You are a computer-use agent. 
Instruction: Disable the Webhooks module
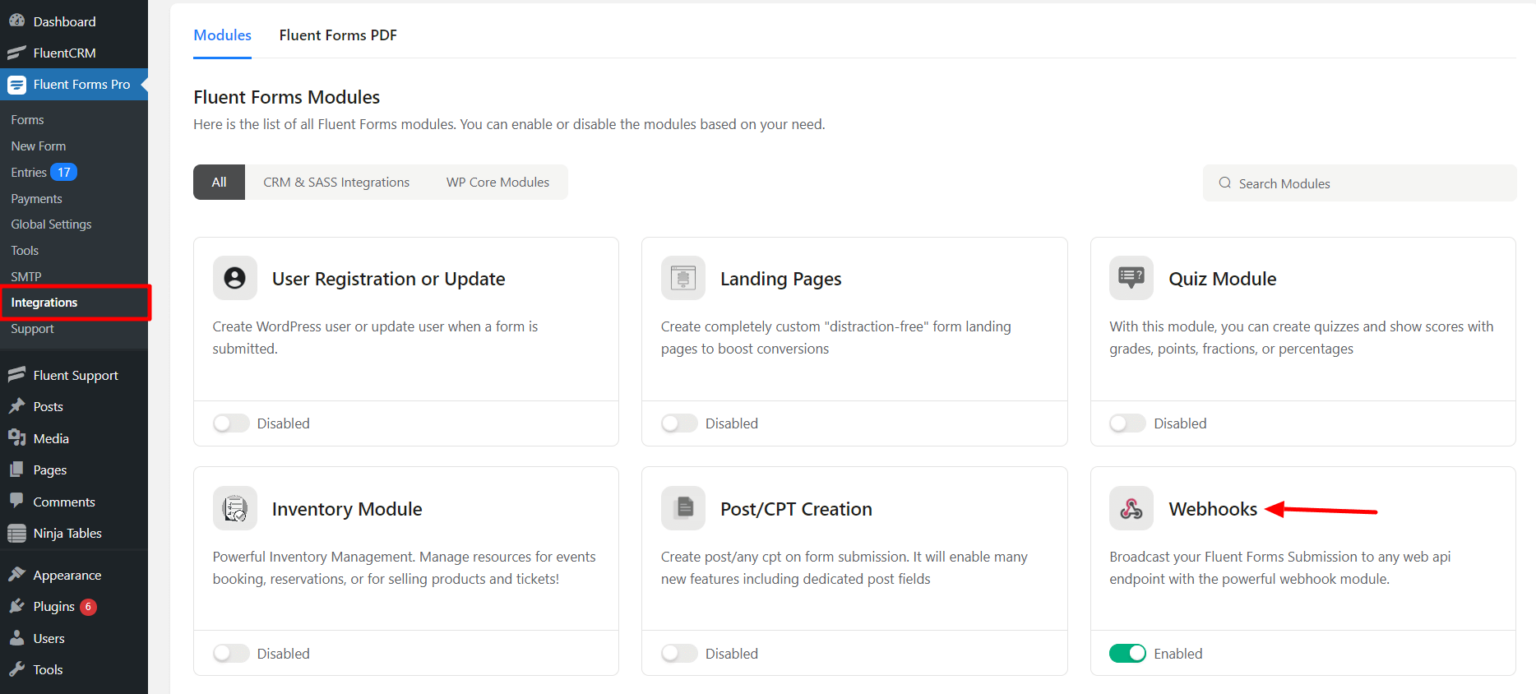point(1128,653)
